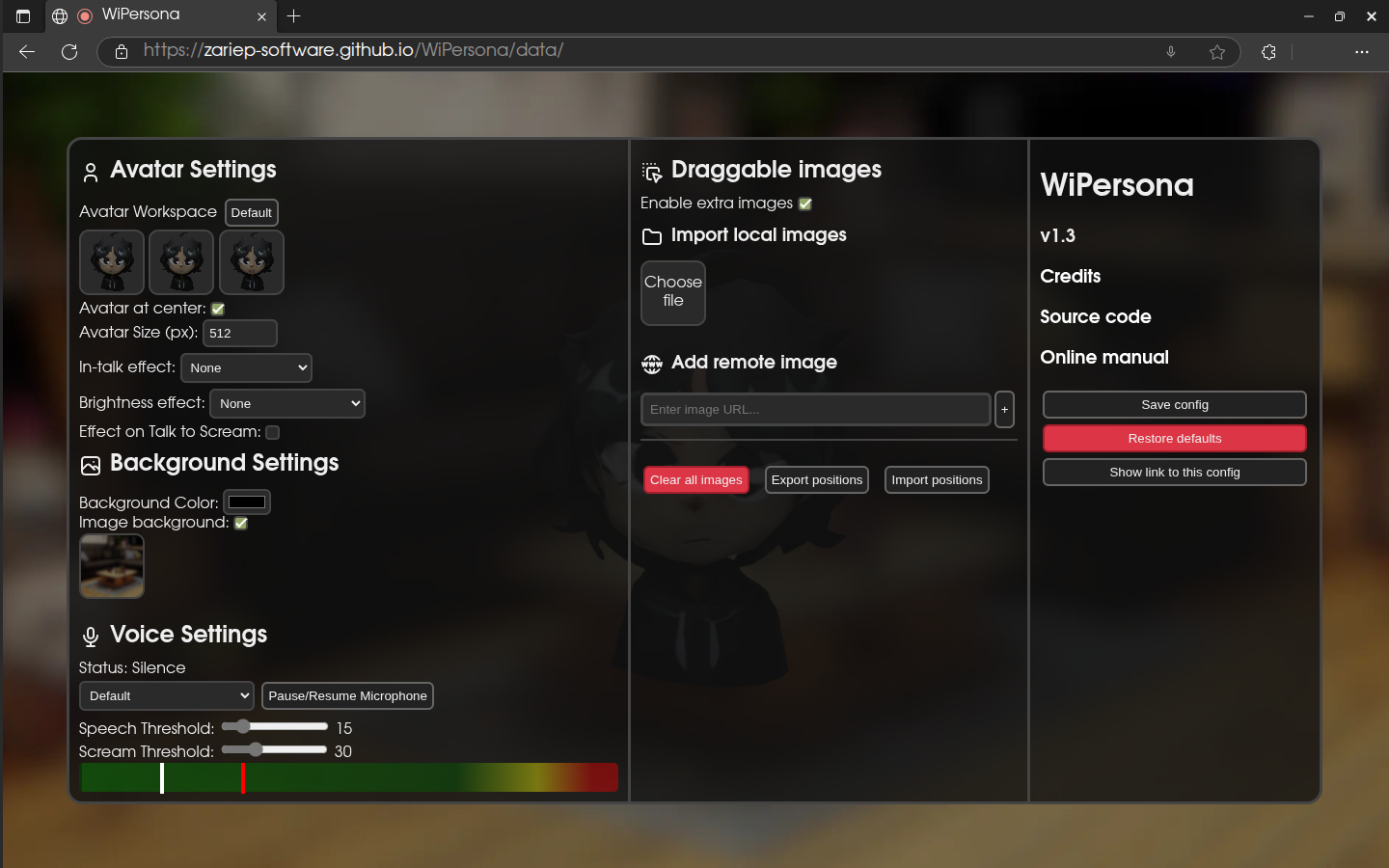Click Choose file button
This screenshot has width=1389, height=868.
(673, 293)
